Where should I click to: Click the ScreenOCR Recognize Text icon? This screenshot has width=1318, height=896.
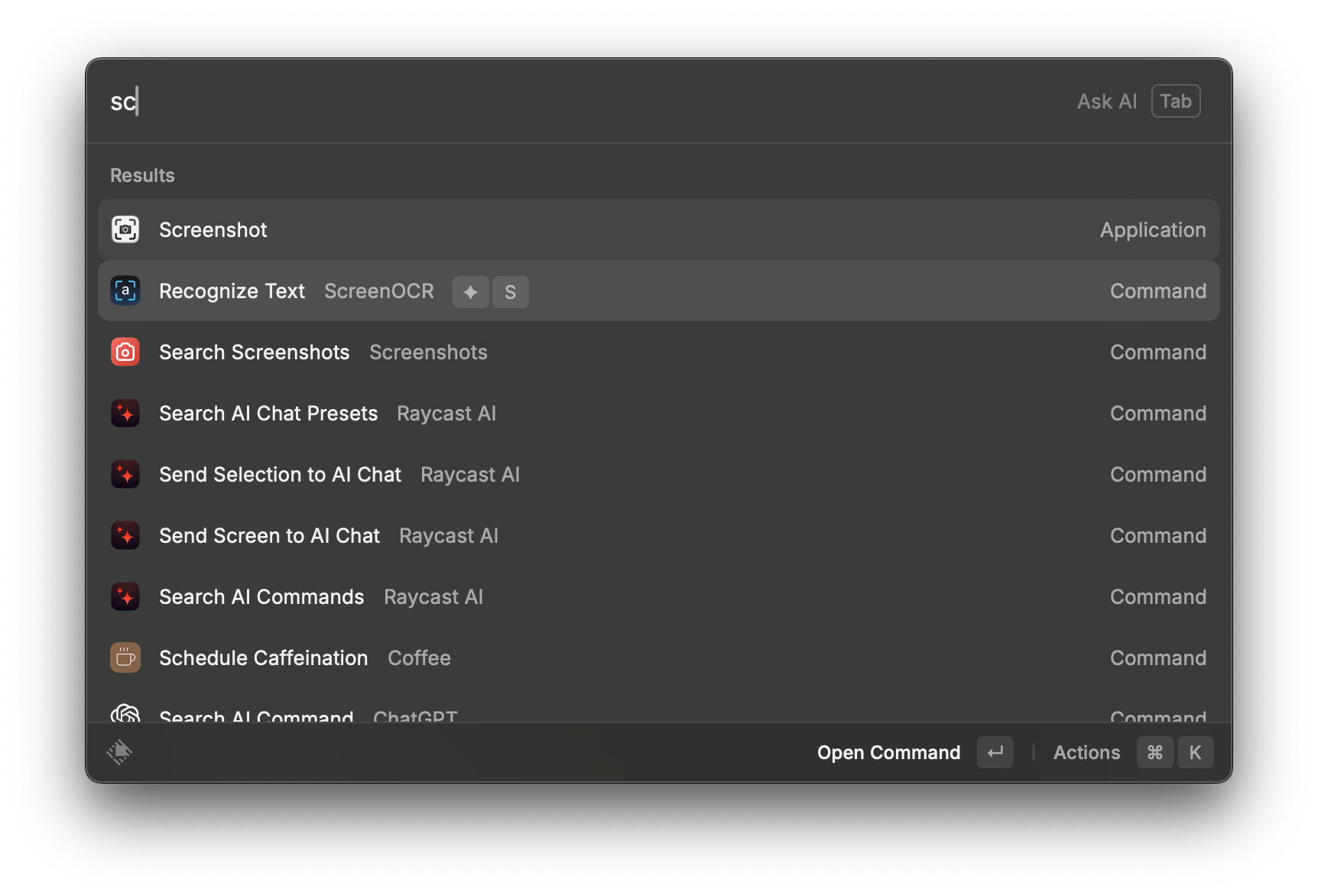pos(125,291)
